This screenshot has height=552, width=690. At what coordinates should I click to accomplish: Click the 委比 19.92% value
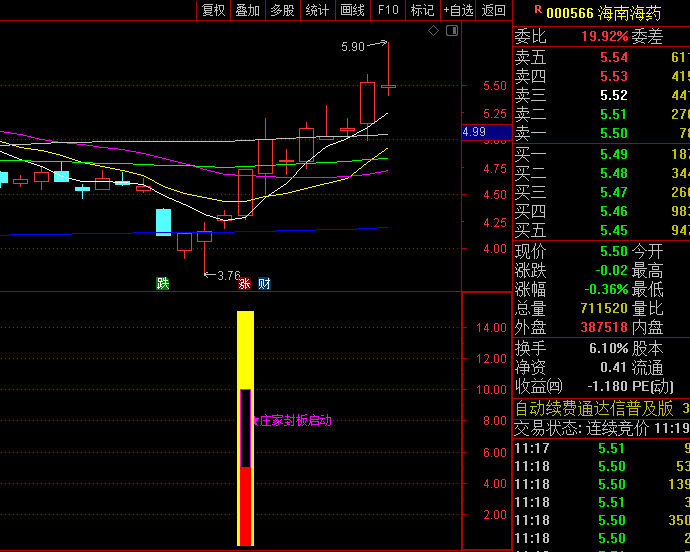[x=605, y=36]
